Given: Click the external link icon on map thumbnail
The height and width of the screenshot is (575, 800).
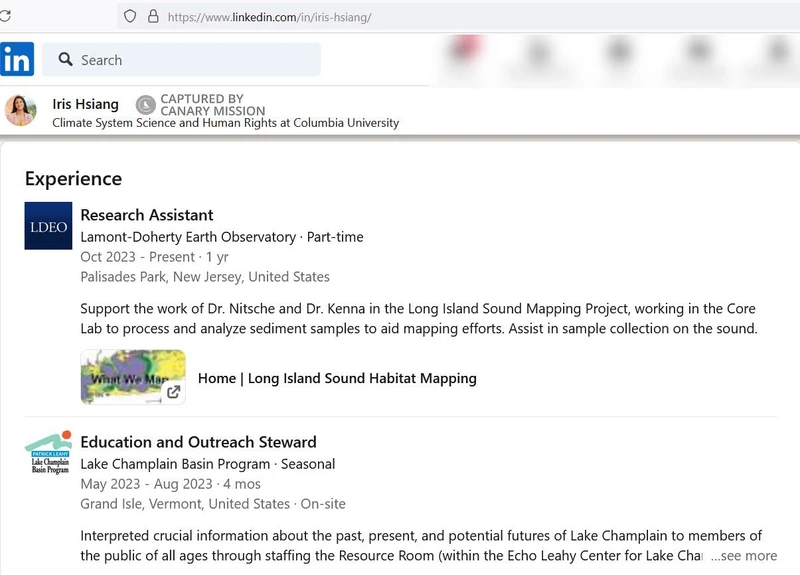Looking at the screenshot, I should [173, 392].
